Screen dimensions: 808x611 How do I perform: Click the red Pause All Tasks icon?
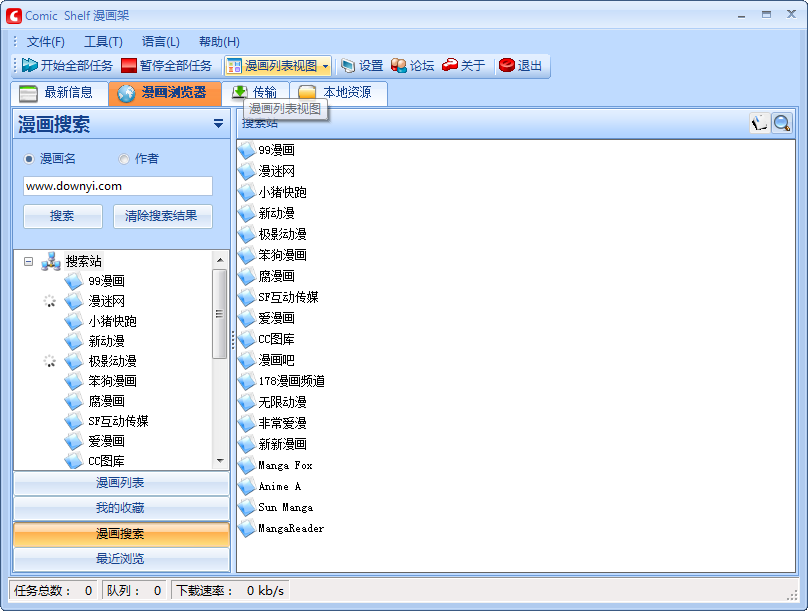128,65
